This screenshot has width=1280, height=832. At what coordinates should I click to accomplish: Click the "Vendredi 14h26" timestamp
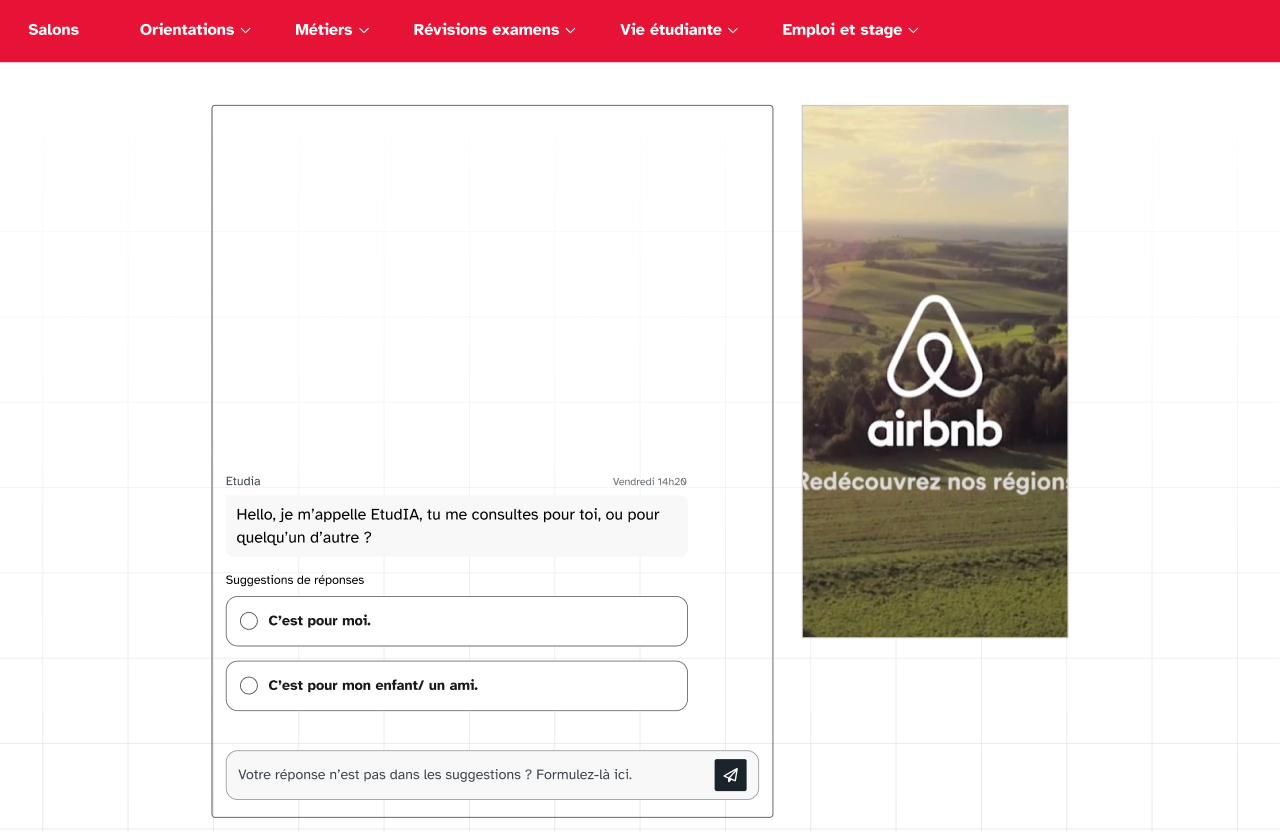coord(650,482)
